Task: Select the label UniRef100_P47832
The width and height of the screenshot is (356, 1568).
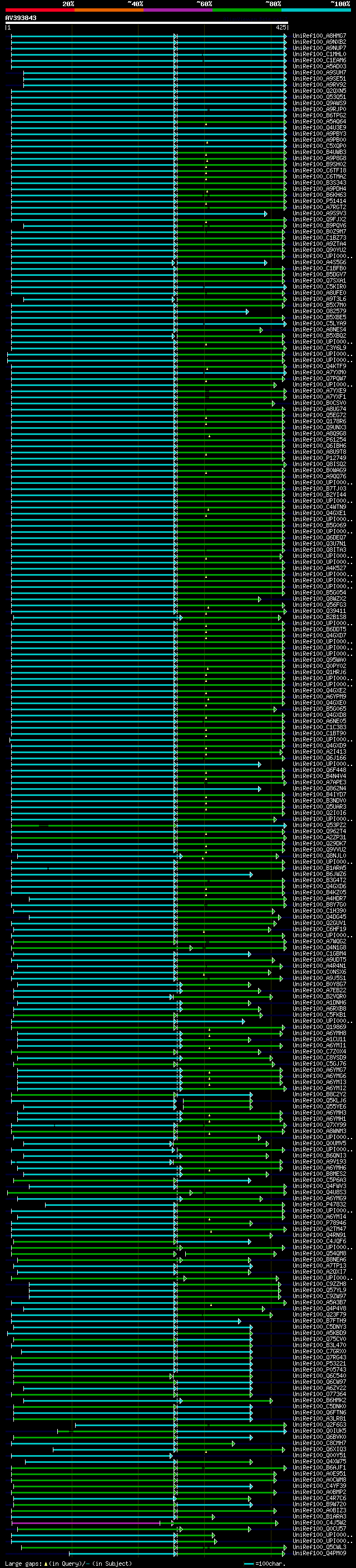Action: click(319, 1204)
